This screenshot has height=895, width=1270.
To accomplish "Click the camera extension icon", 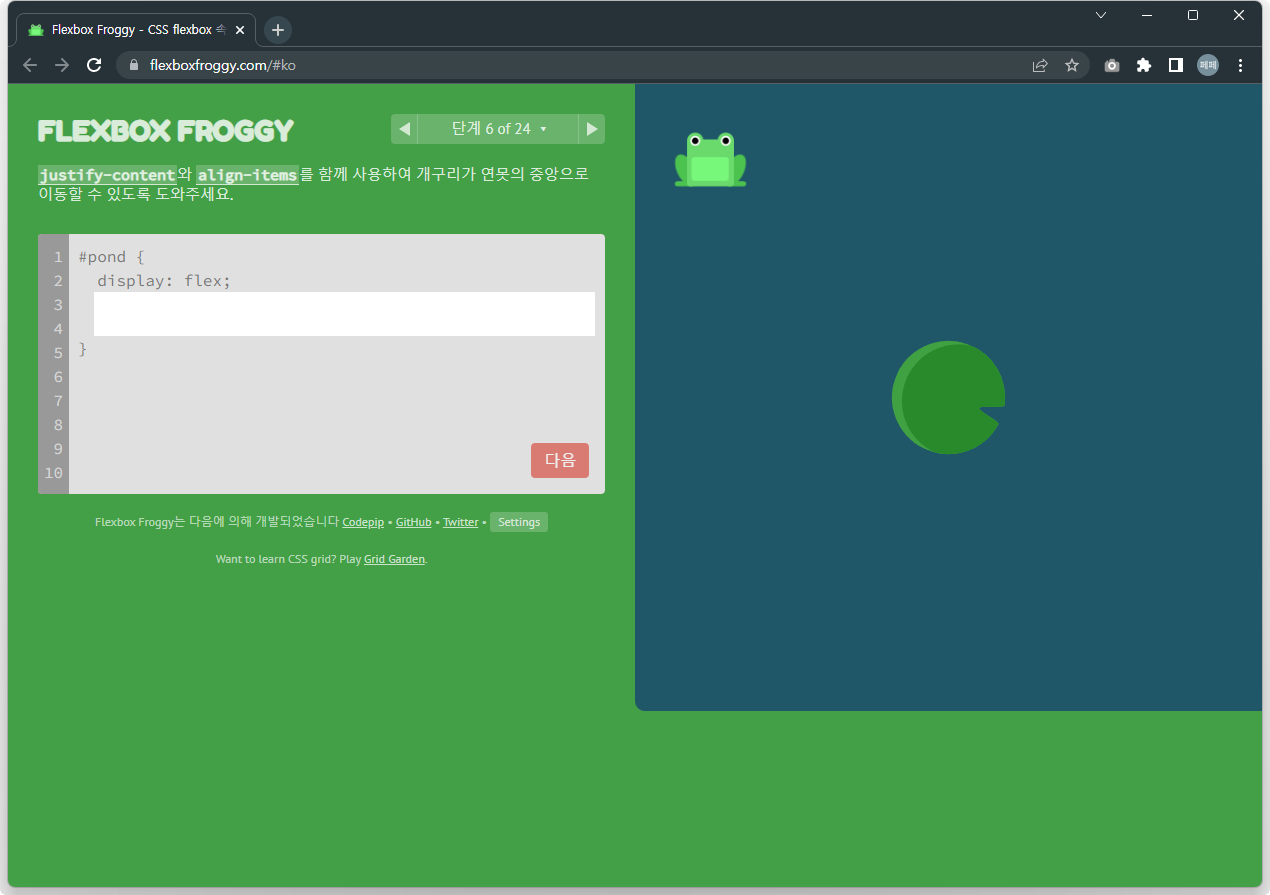I will coord(1112,65).
